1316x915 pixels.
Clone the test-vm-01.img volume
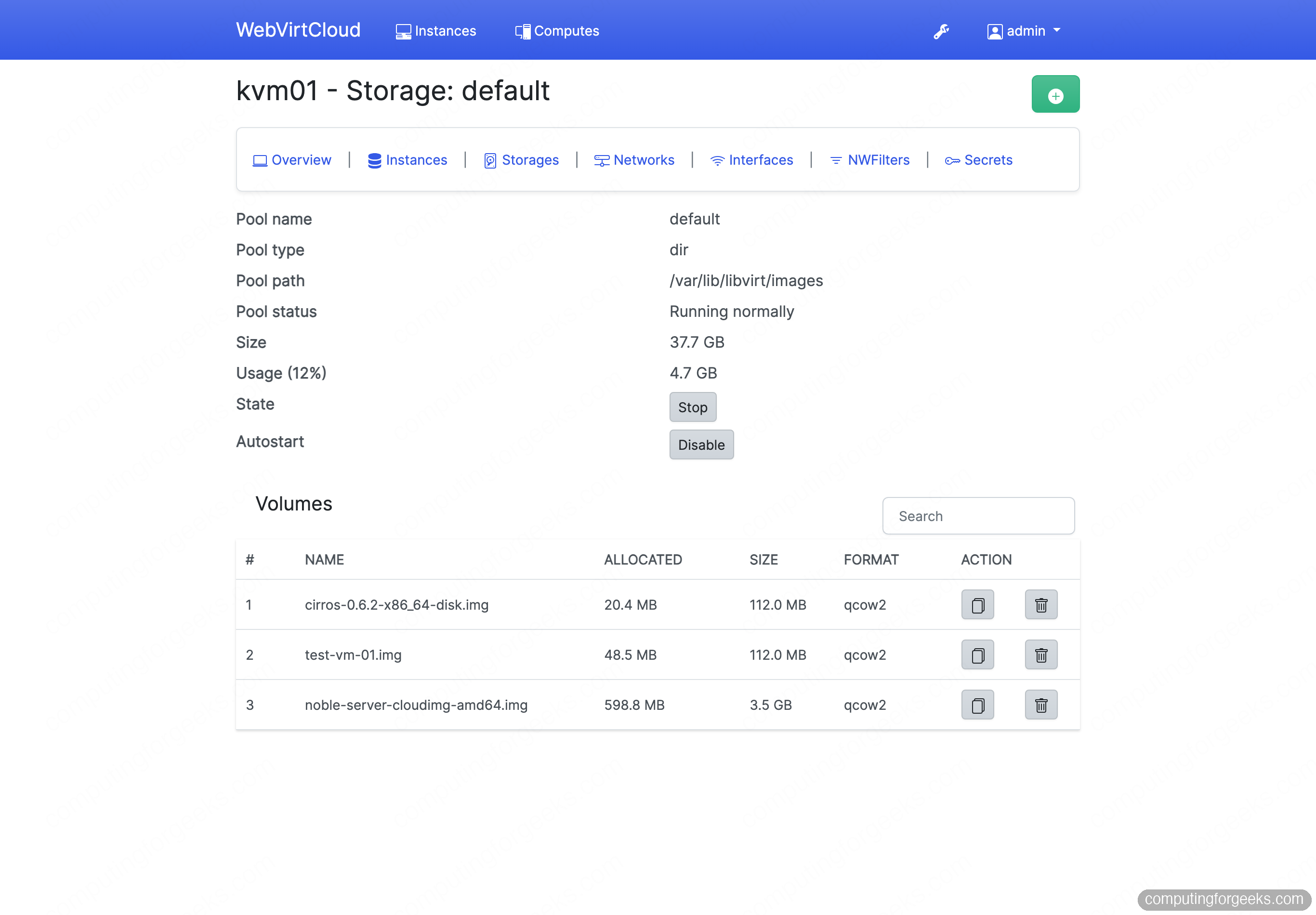tap(977, 654)
